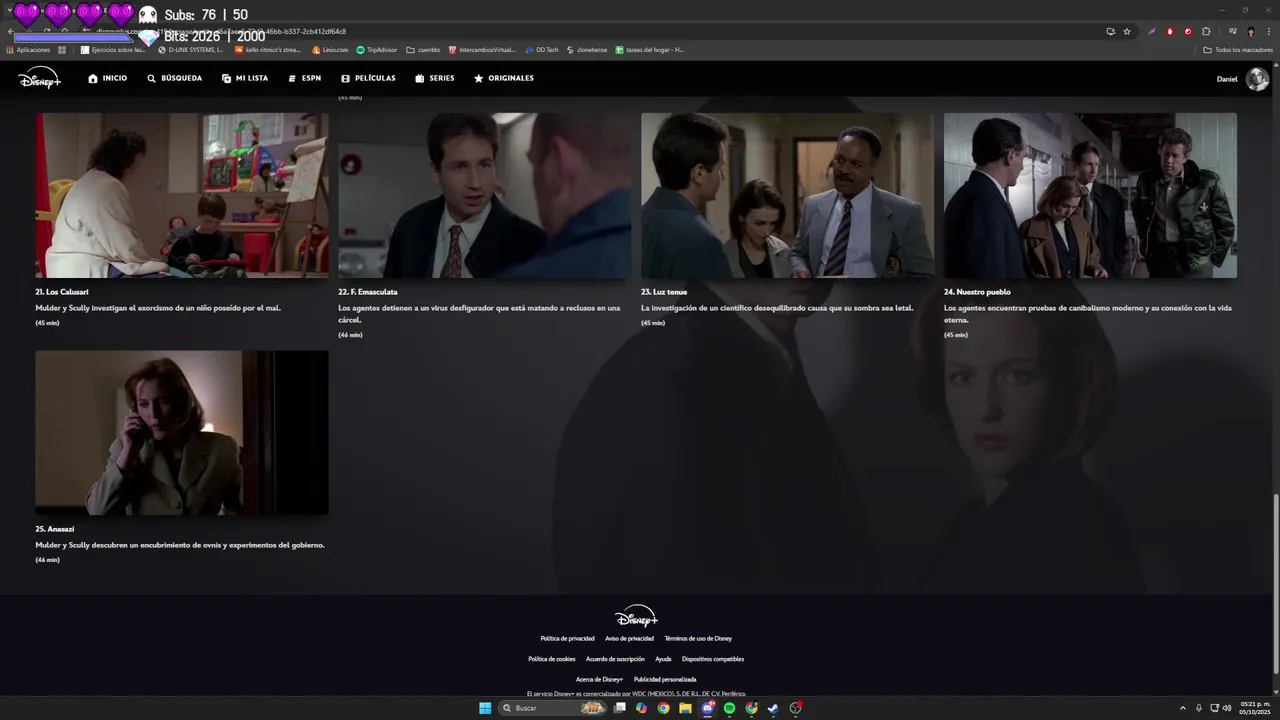The image size is (1280, 720).
Task: Open the cuentito bookmarks folder
Action: coord(423,49)
